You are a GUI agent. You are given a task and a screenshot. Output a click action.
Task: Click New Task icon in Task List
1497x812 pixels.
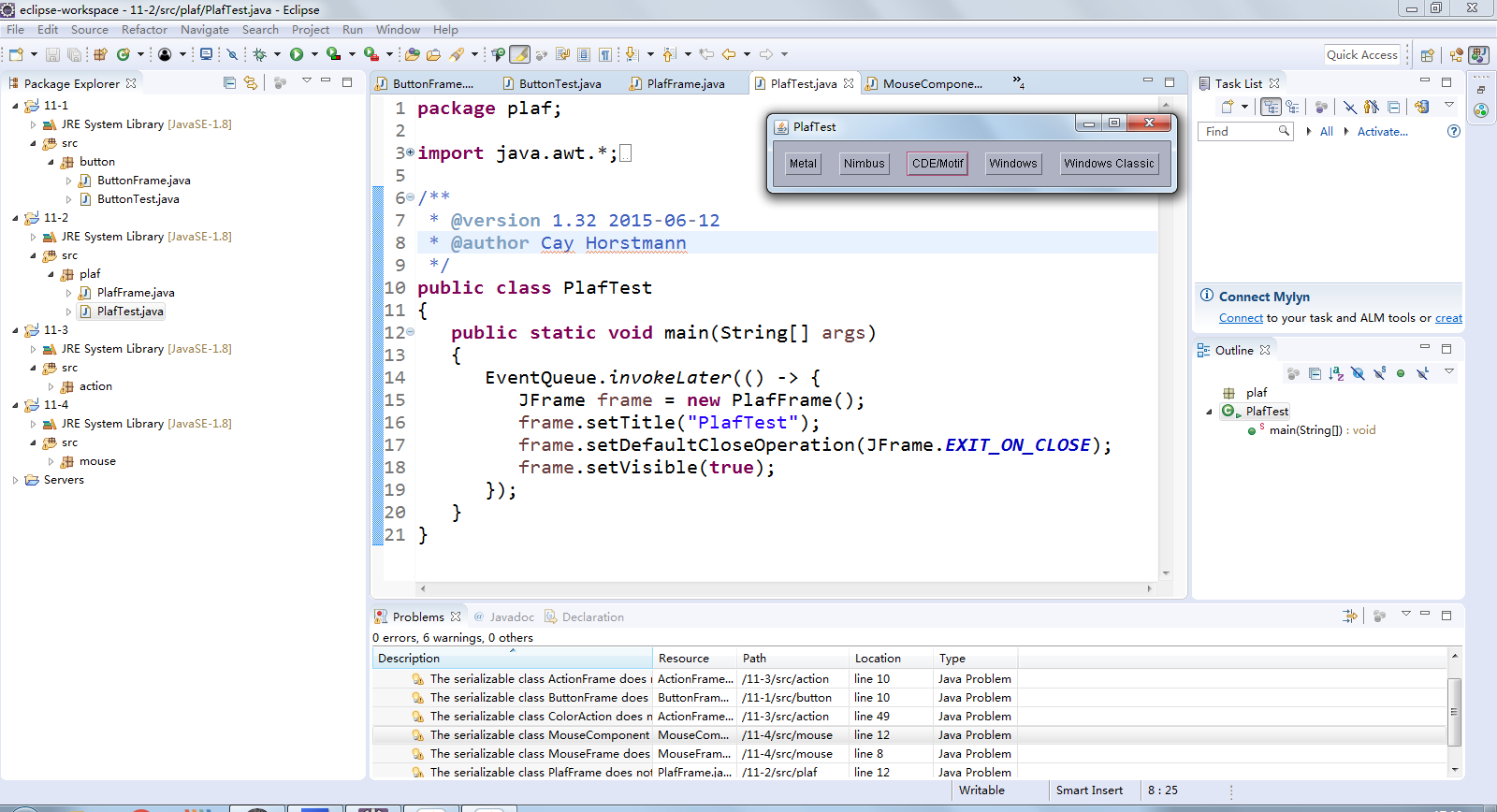pos(1228,107)
